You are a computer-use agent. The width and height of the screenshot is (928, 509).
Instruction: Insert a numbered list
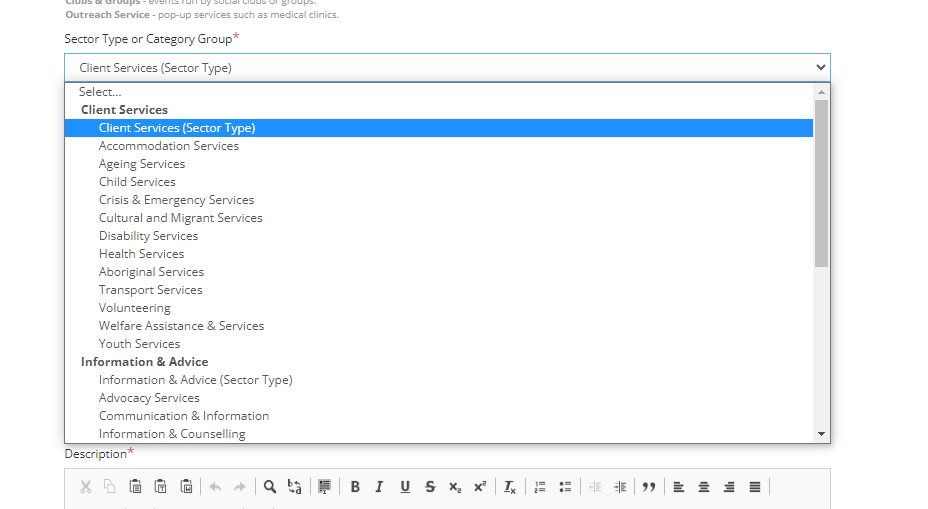(x=540, y=487)
